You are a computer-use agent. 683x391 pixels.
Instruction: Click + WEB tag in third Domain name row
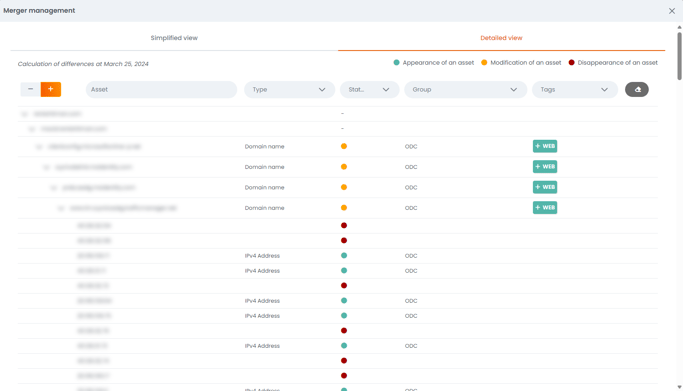545,187
